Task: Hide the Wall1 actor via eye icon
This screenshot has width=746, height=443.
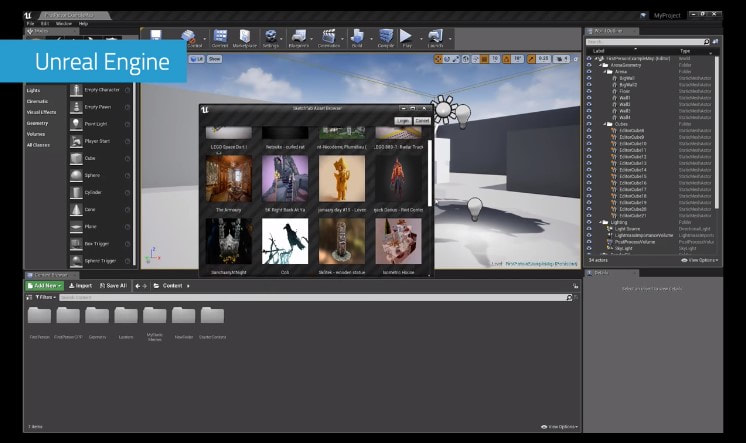Action: (x=589, y=100)
